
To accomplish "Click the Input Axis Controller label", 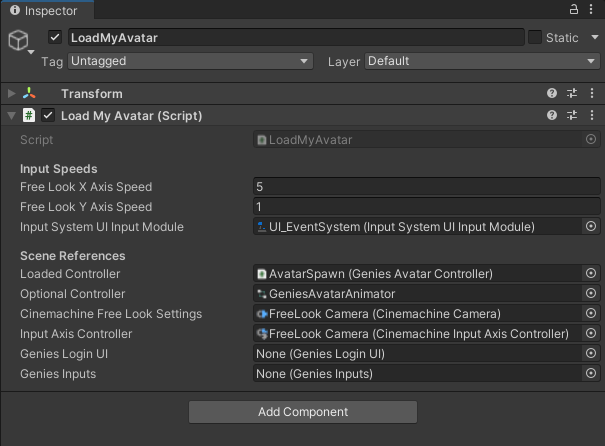I will click(76, 334).
